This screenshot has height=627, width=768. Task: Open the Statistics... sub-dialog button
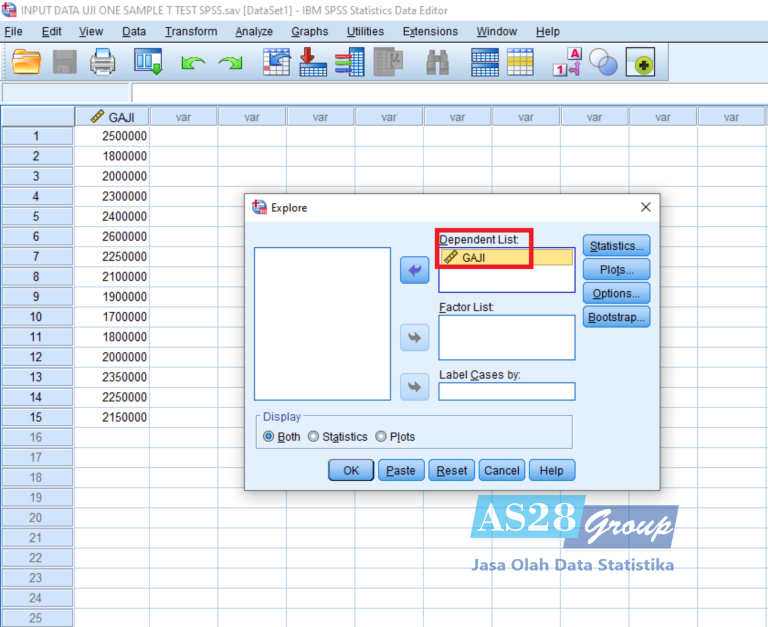pos(617,246)
